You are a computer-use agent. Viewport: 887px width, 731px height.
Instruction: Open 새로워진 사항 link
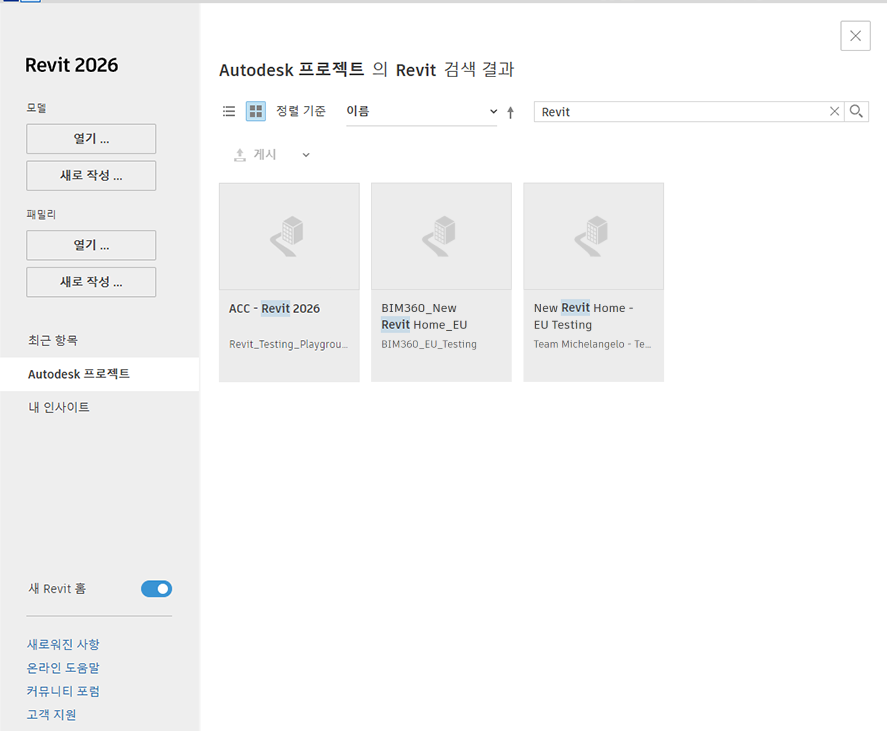[x=63, y=644]
